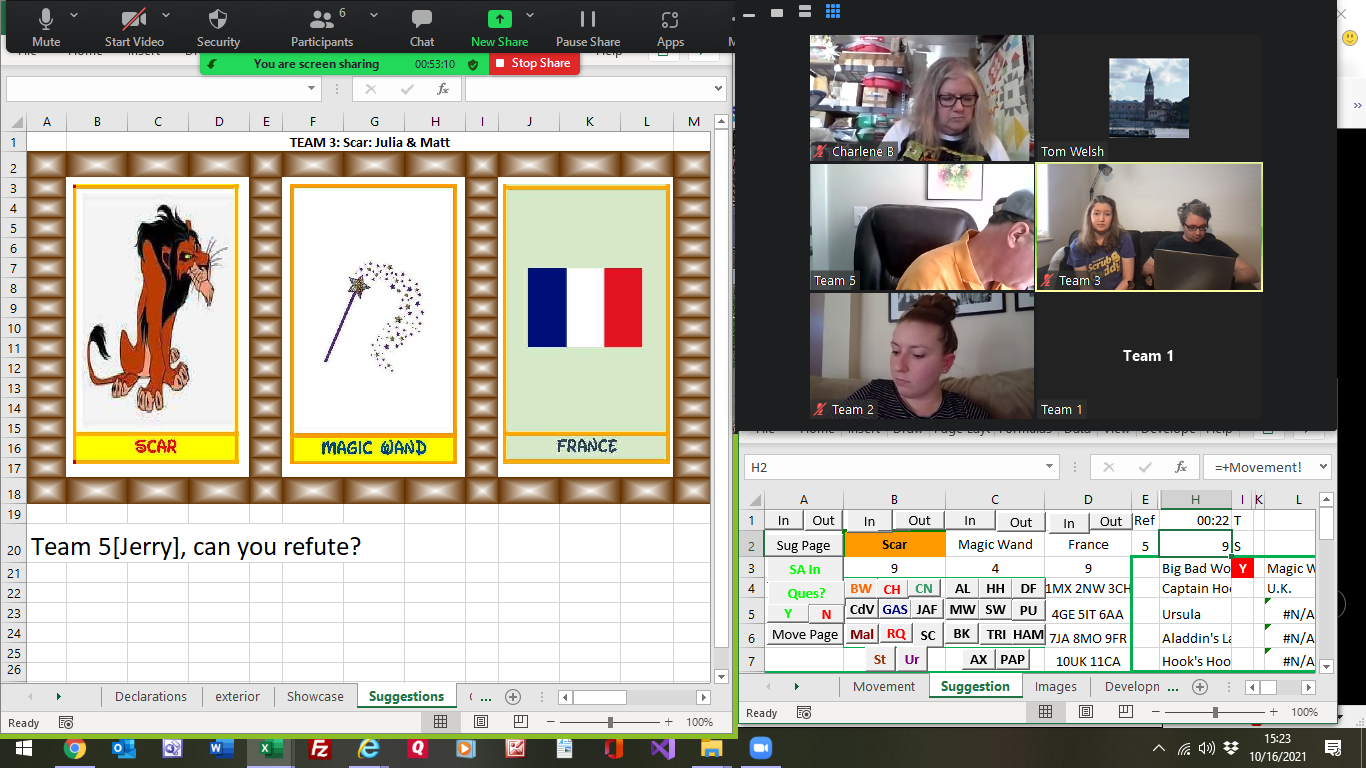Switch to the Showcase sheet tab

(x=315, y=697)
